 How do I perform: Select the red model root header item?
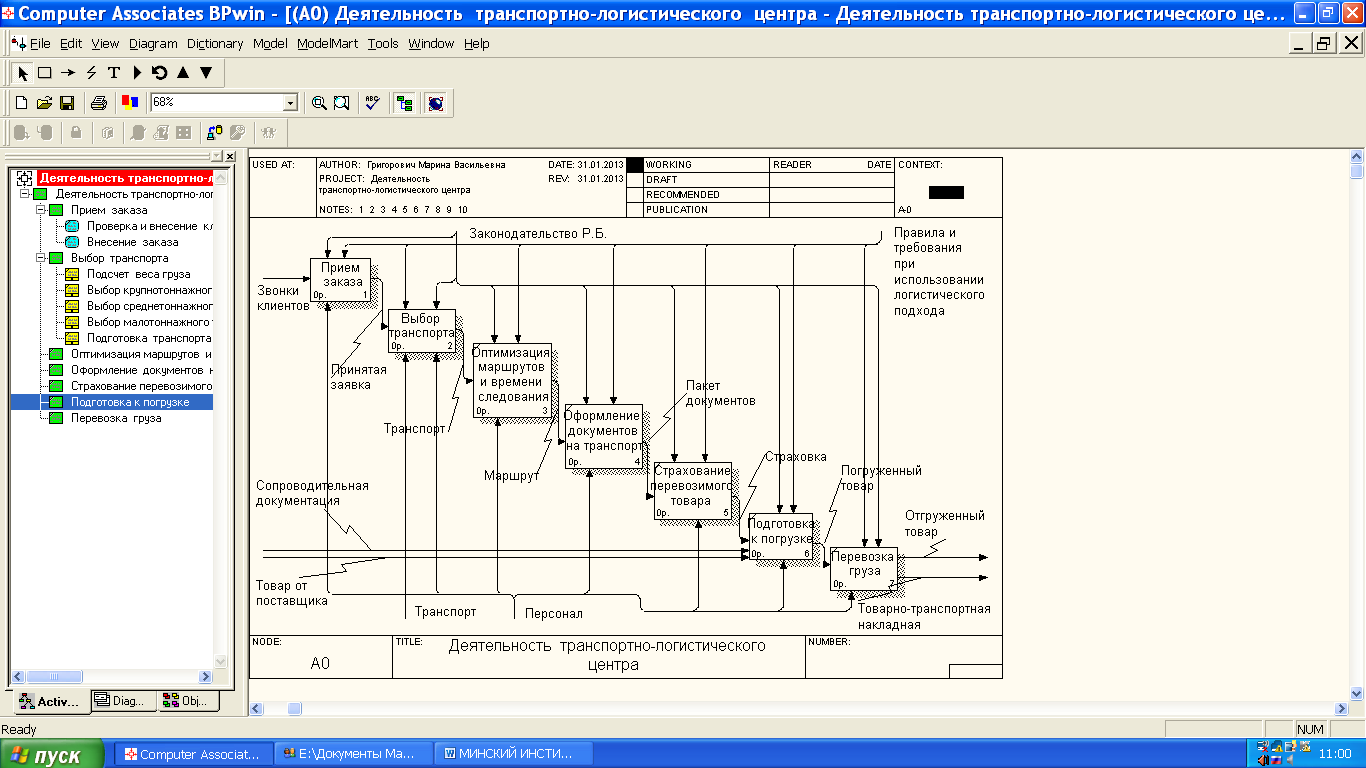click(125, 178)
